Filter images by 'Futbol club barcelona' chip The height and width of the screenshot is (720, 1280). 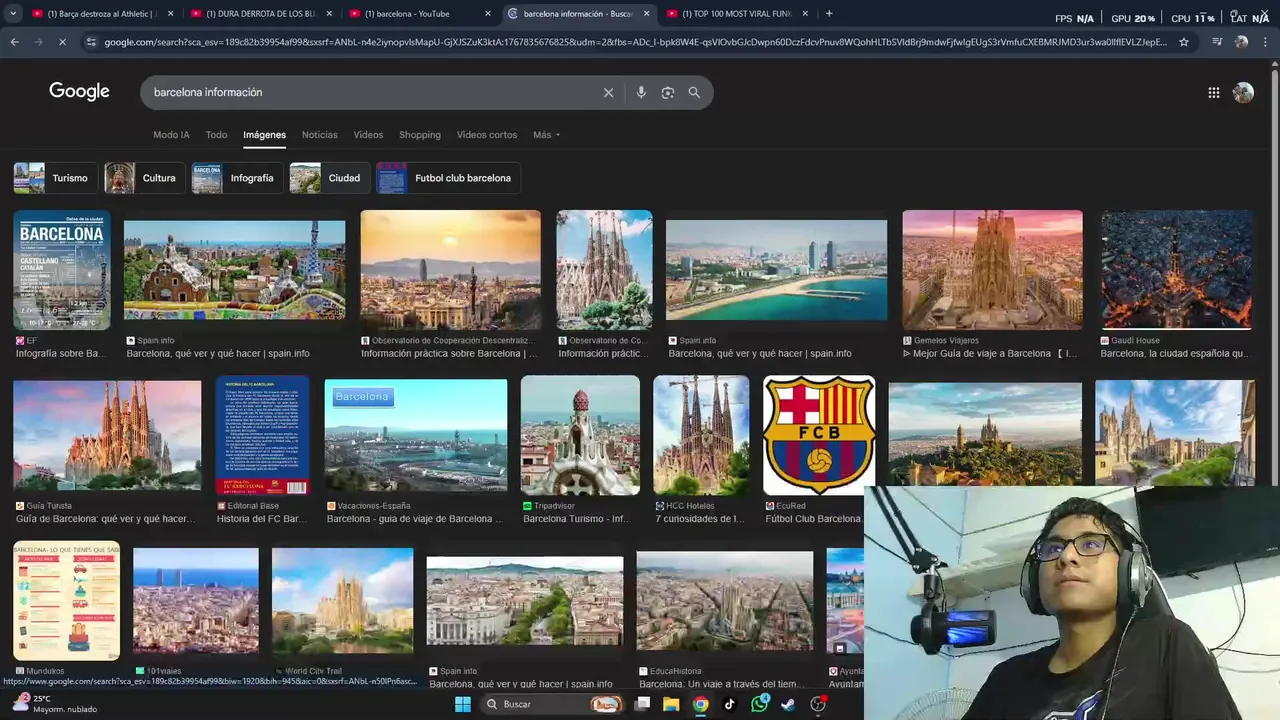pos(448,178)
